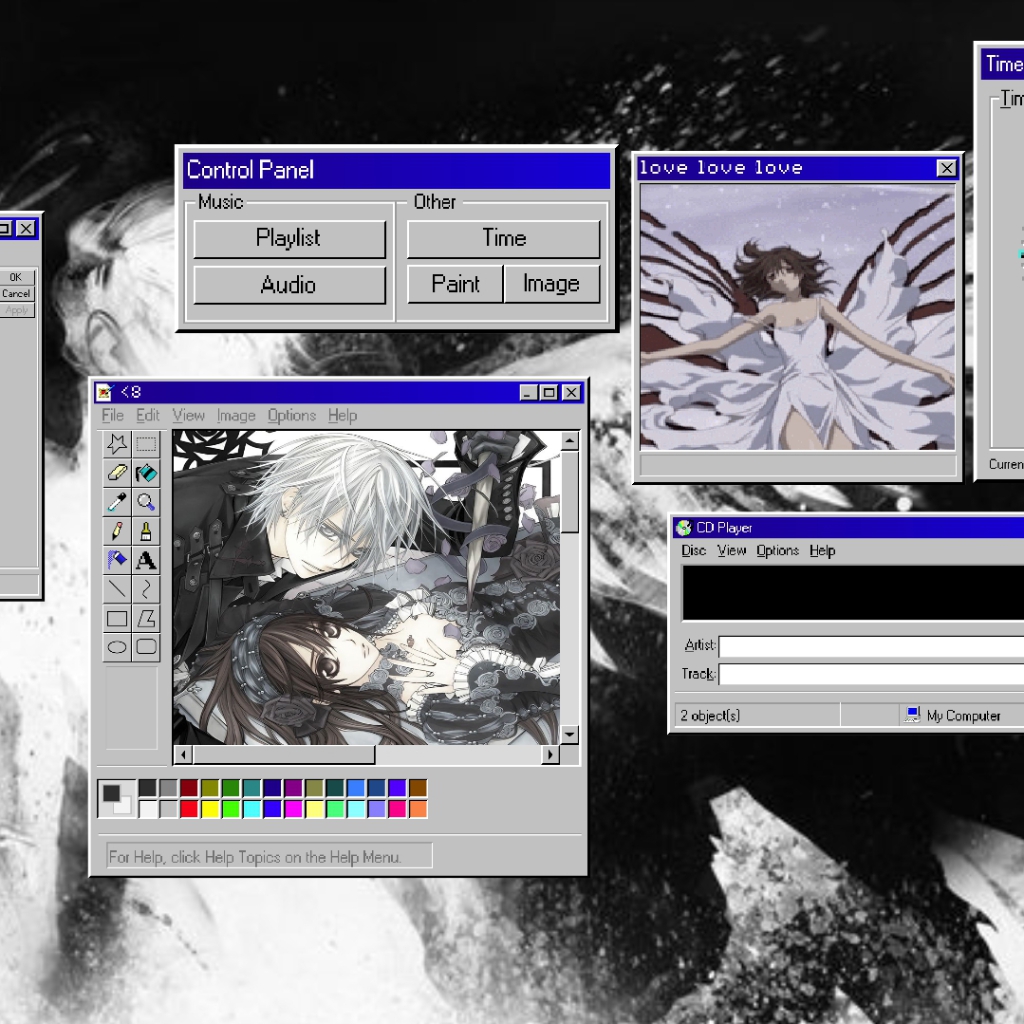Viewport: 1024px width, 1024px height.
Task: Open the Edit menu in Paint
Action: [x=148, y=415]
